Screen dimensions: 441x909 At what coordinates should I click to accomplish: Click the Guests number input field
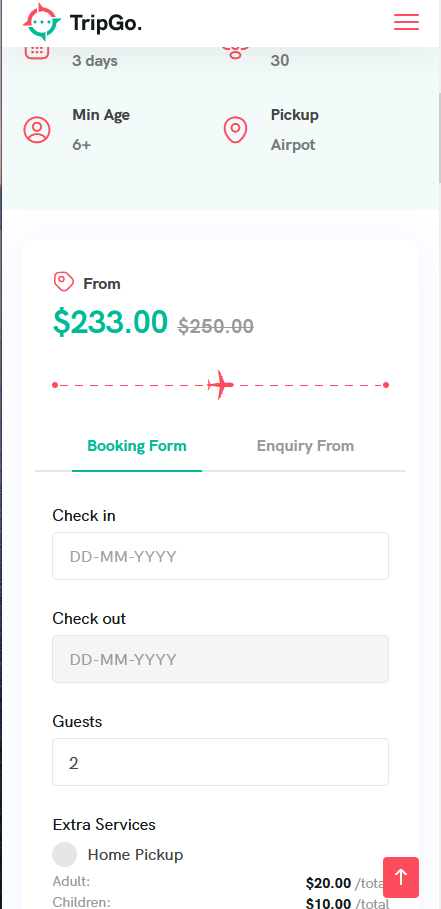[x=220, y=762]
